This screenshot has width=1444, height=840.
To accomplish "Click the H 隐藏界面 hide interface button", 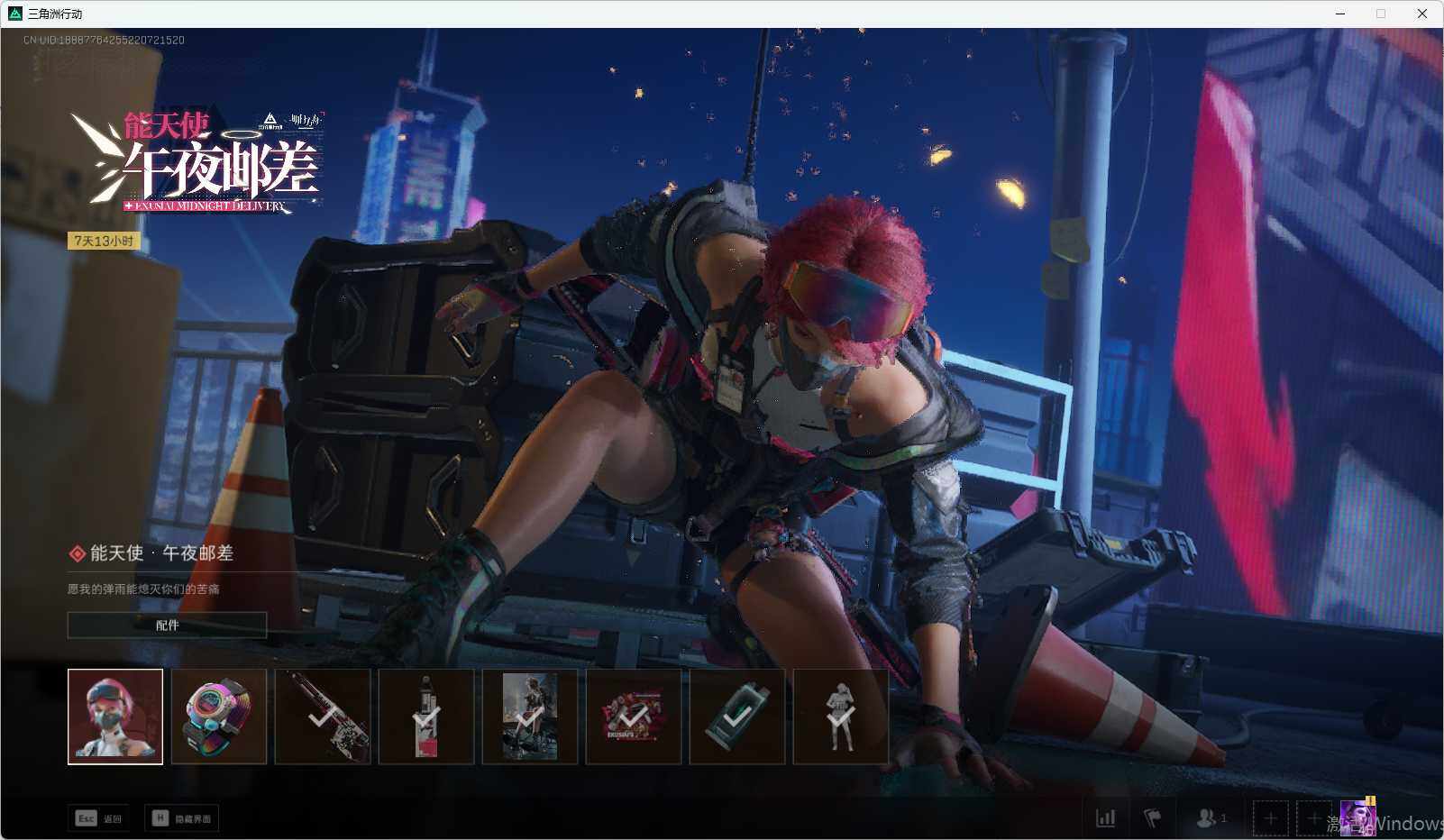I will coord(182,818).
